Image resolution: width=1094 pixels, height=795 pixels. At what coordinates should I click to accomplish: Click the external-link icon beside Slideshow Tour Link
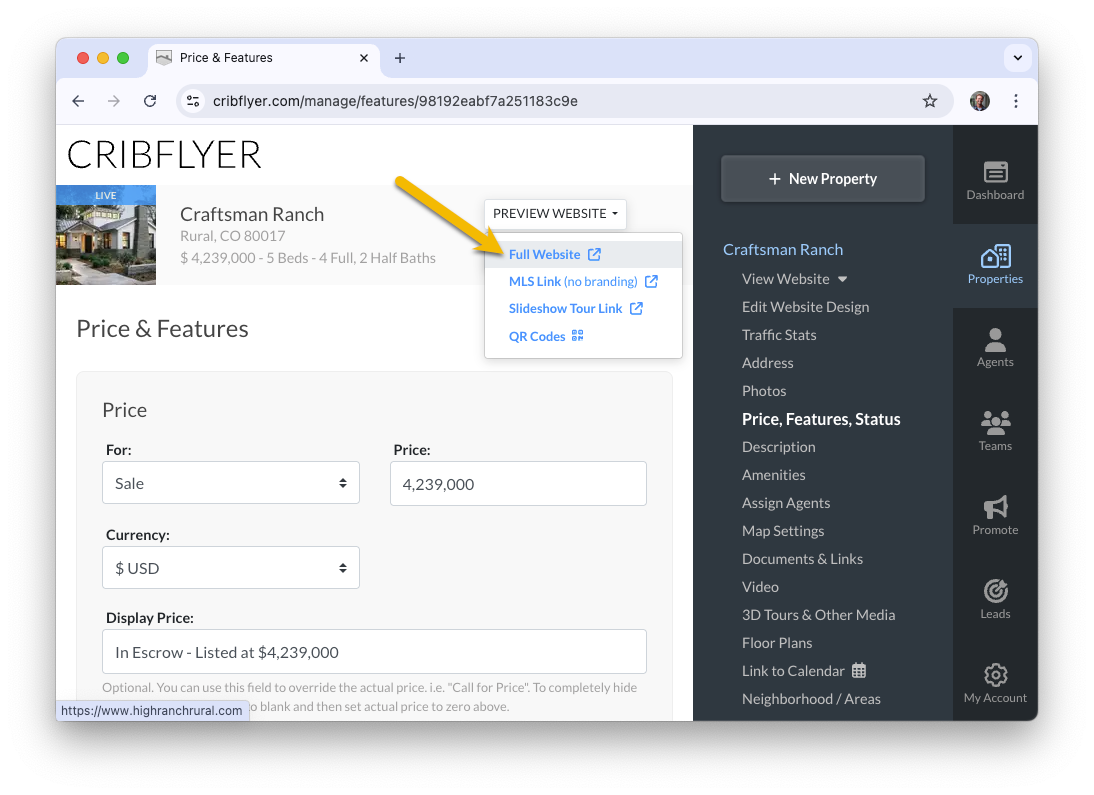point(636,309)
